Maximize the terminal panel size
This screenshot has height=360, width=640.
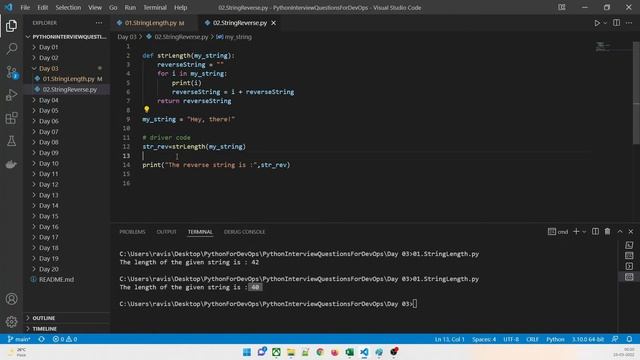620,231
